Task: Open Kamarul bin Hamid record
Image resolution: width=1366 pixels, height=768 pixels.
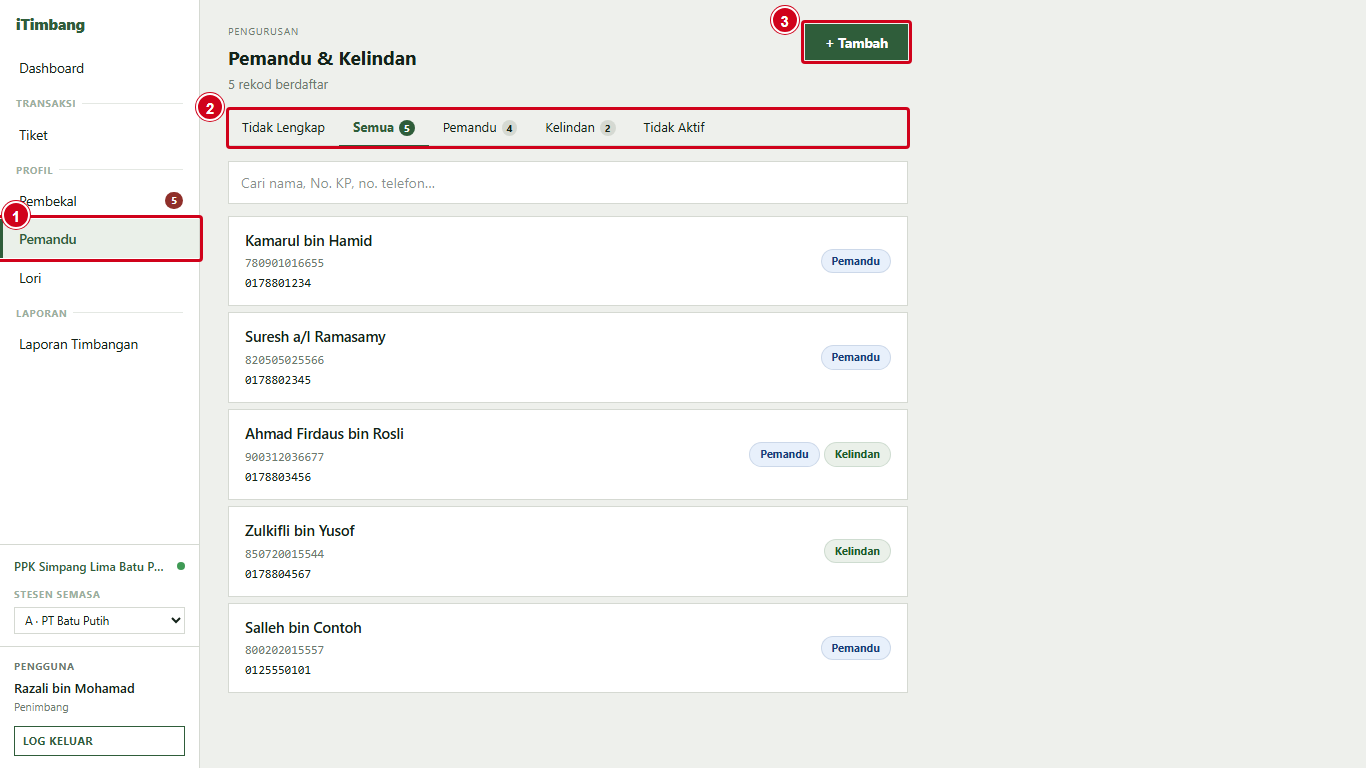Action: point(568,261)
